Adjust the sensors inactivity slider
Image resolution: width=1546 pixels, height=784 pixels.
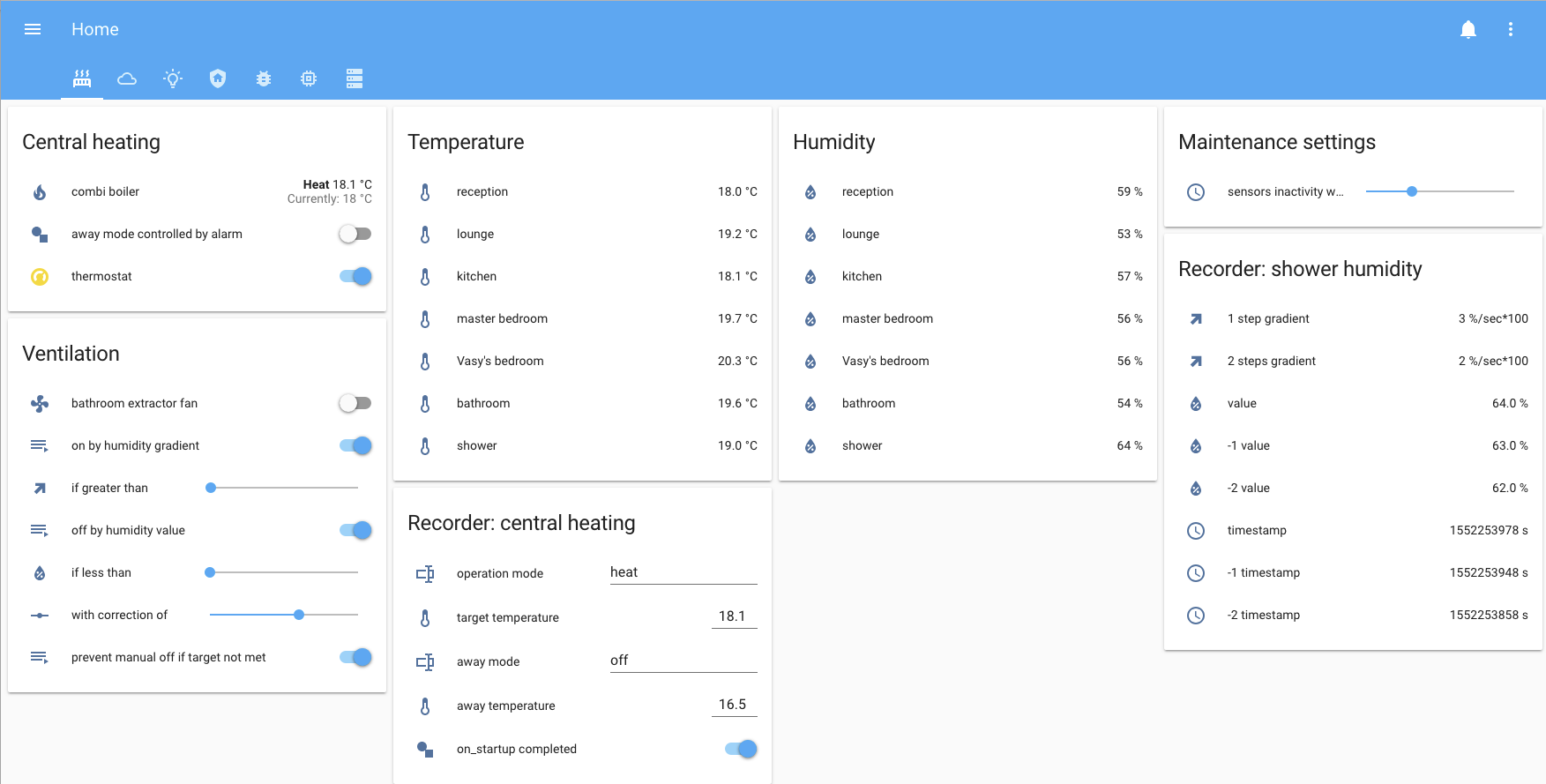coord(1412,190)
